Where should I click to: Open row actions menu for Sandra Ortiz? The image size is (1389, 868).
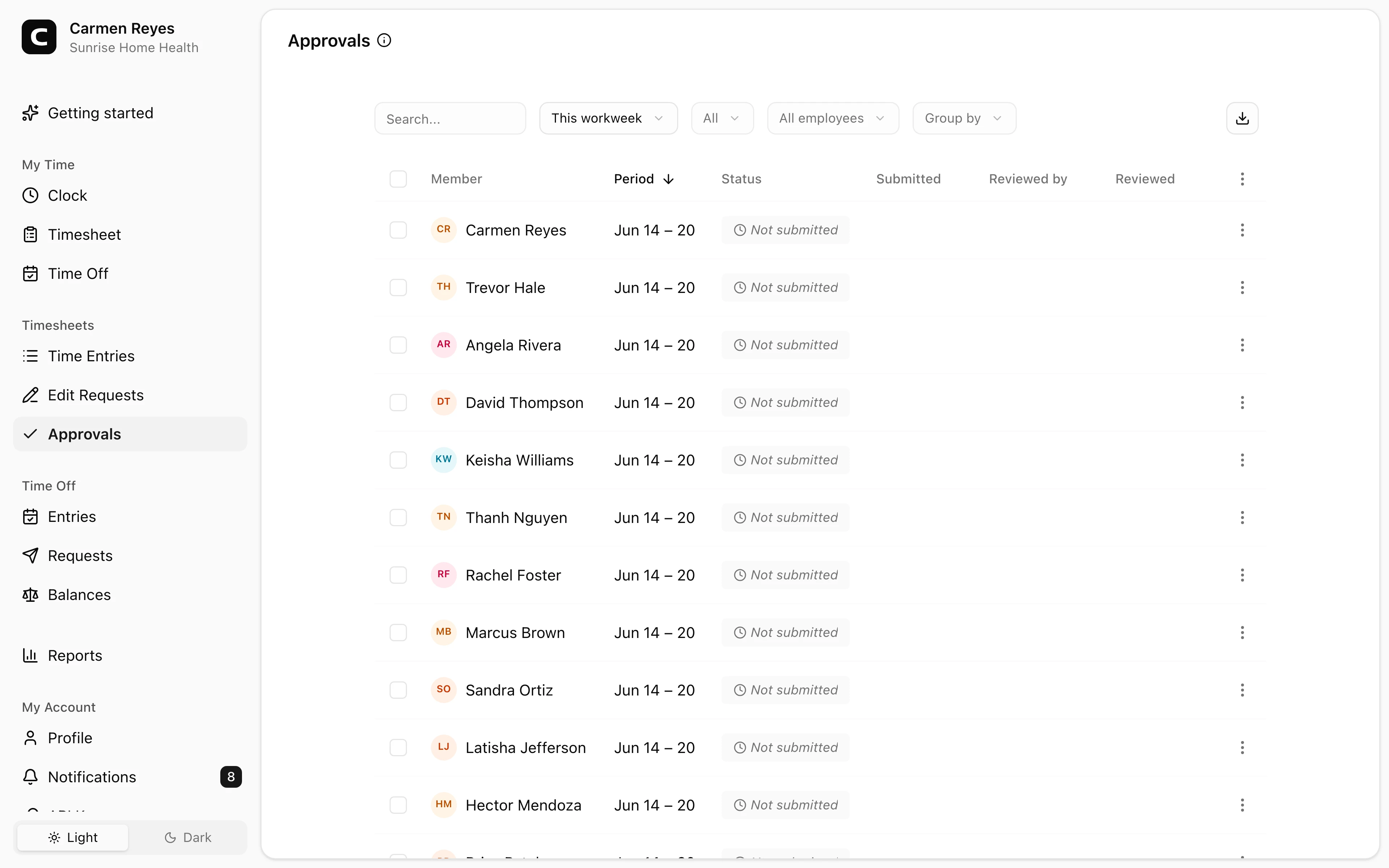(1242, 690)
